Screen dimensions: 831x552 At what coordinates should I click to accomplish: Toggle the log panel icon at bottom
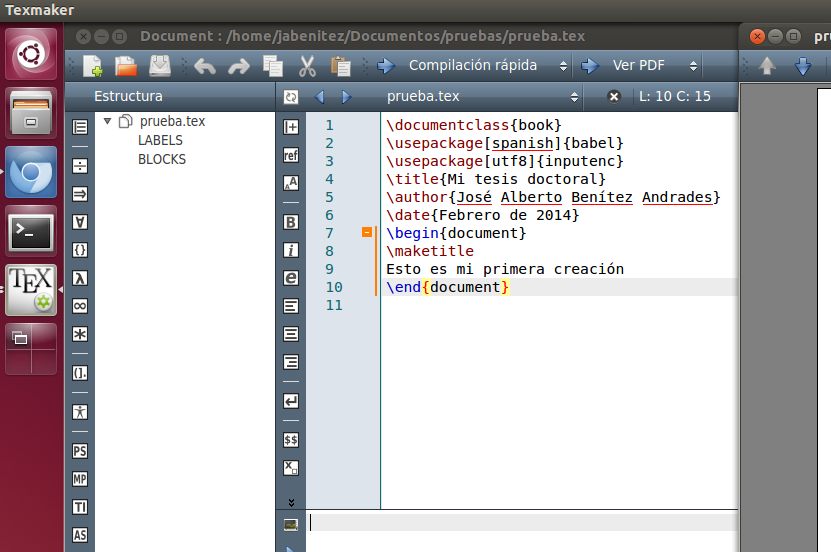coord(291,524)
